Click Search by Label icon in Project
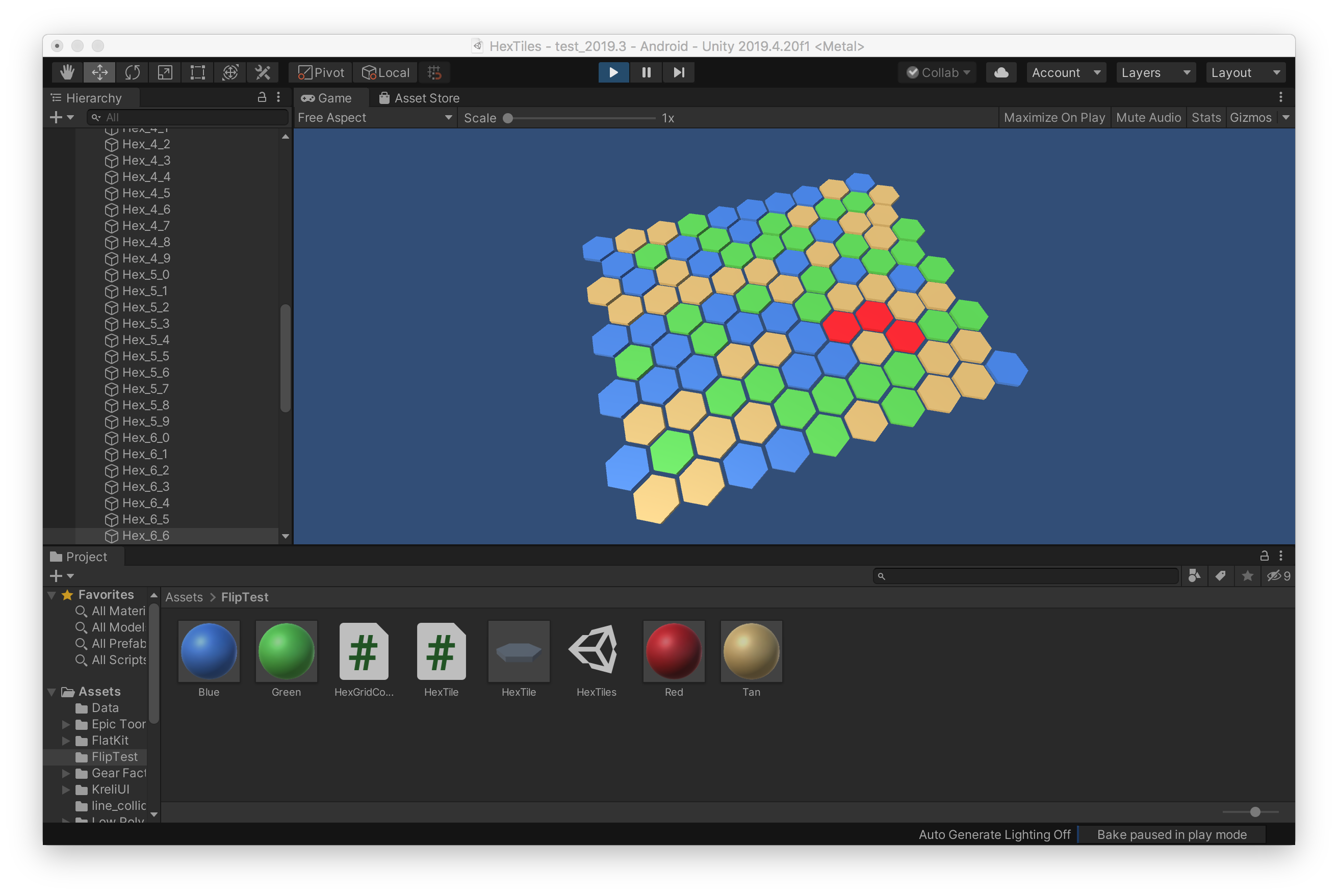The width and height of the screenshot is (1338, 896). coord(1220,575)
